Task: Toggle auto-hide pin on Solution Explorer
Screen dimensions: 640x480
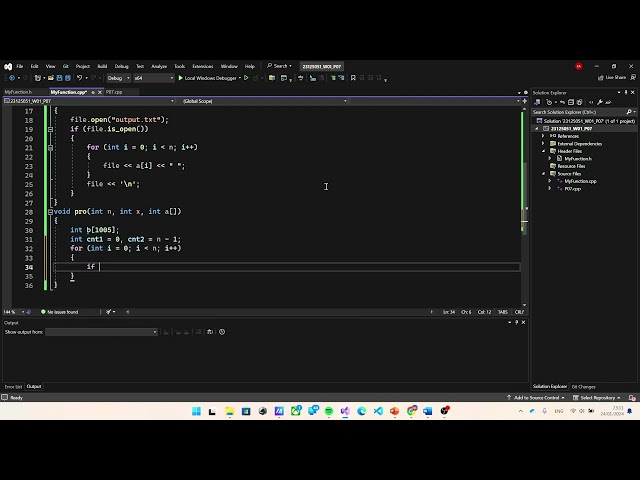Action: 626,93
